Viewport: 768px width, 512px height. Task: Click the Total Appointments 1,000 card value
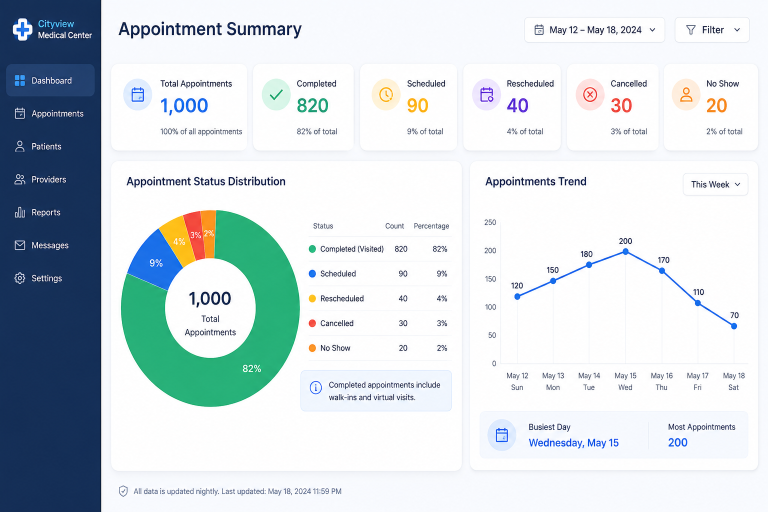(x=184, y=106)
